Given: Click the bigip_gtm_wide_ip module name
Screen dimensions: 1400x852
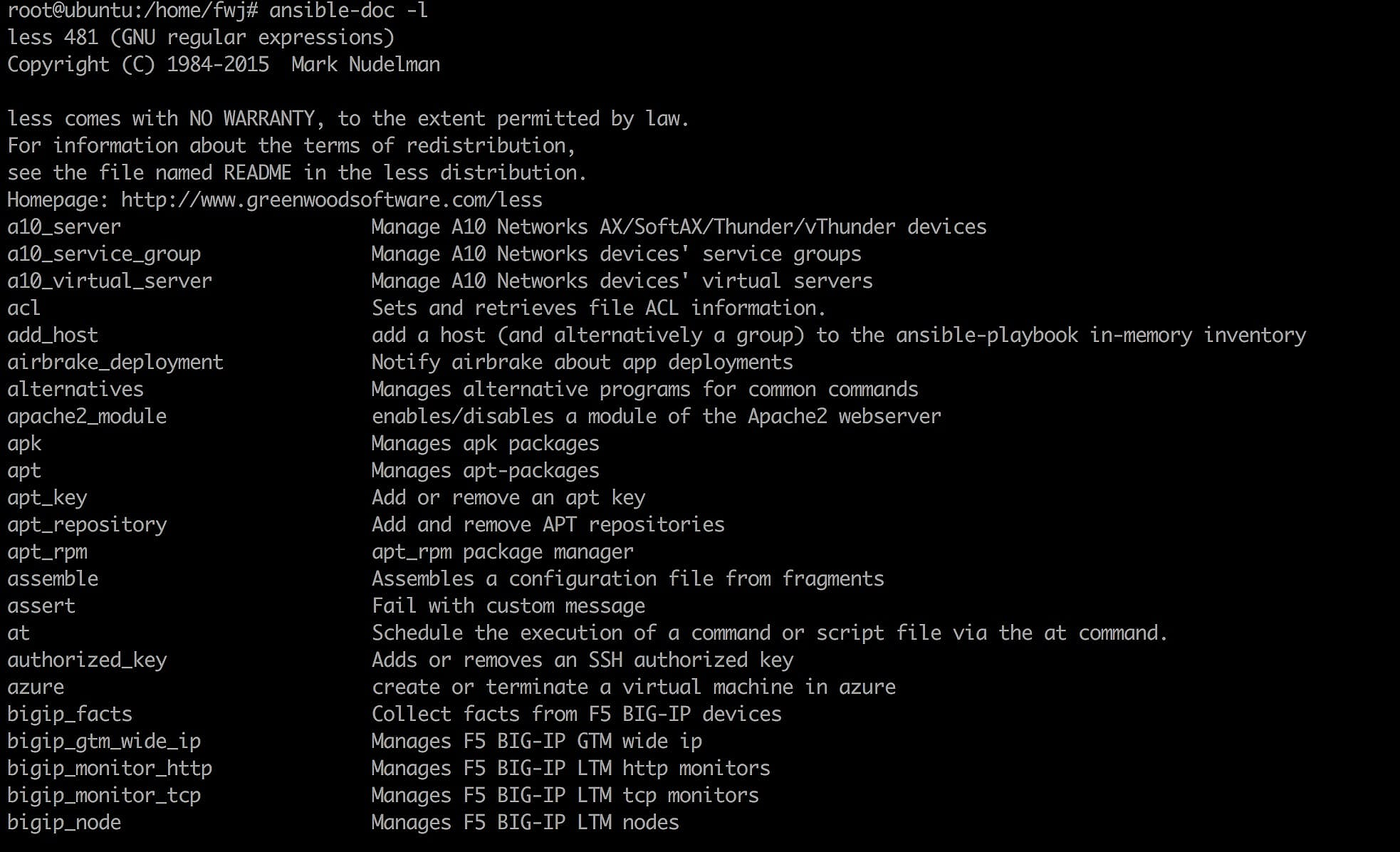Looking at the screenshot, I should (x=104, y=742).
